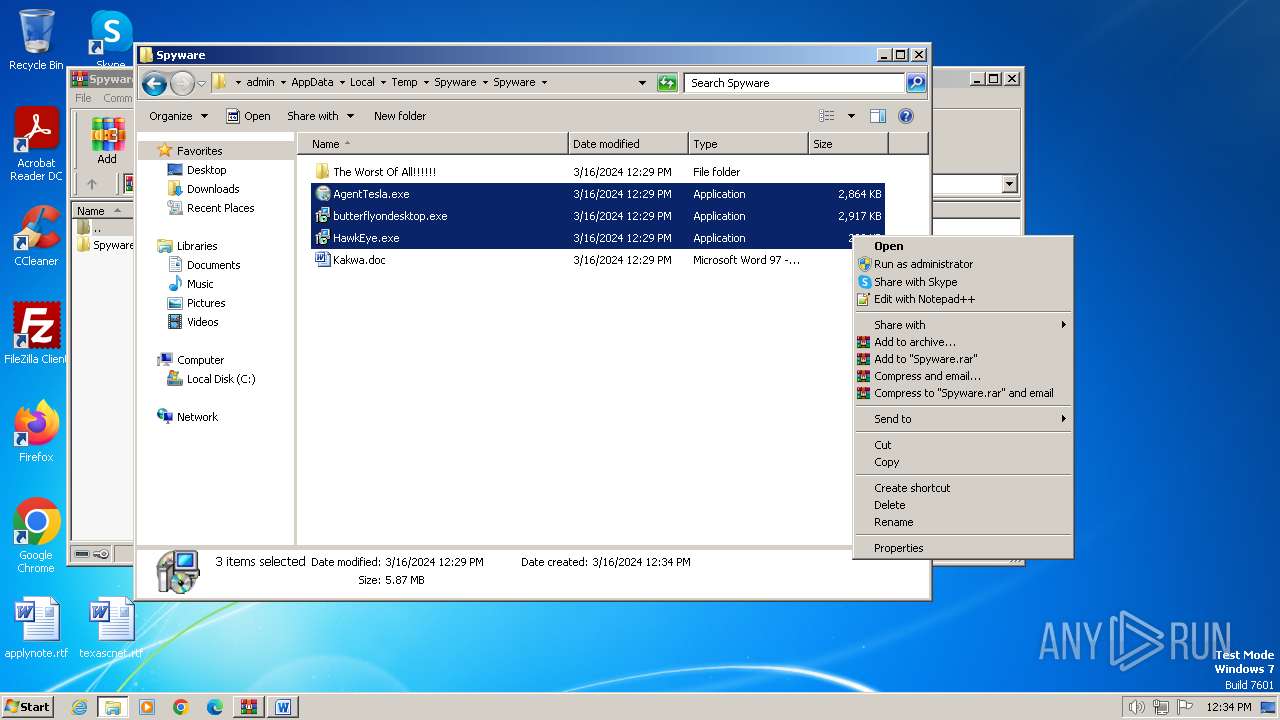
Task: Sort by Type column header
Action: point(748,144)
